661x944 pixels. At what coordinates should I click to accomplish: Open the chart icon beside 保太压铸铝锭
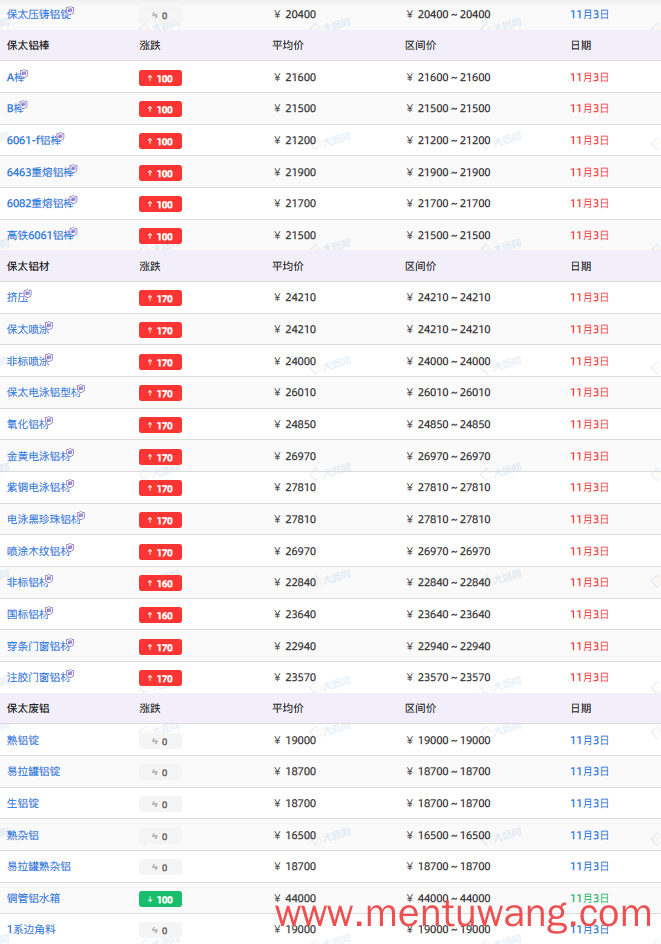[x=70, y=10]
